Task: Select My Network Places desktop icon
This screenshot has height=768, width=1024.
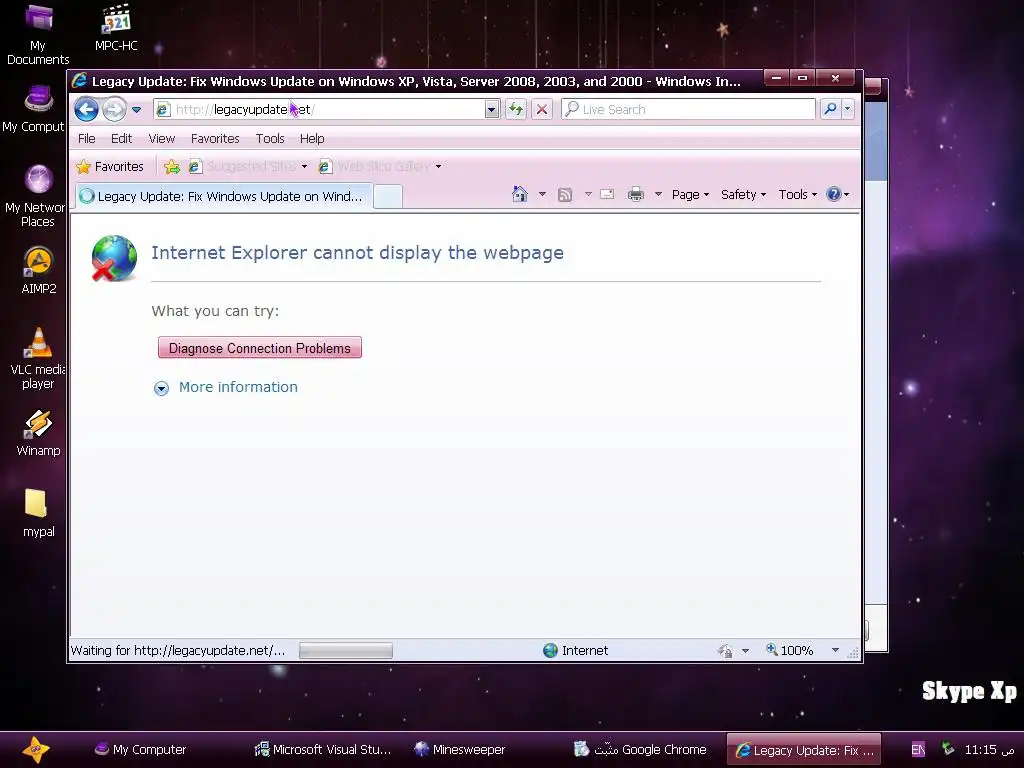Action: click(x=38, y=196)
